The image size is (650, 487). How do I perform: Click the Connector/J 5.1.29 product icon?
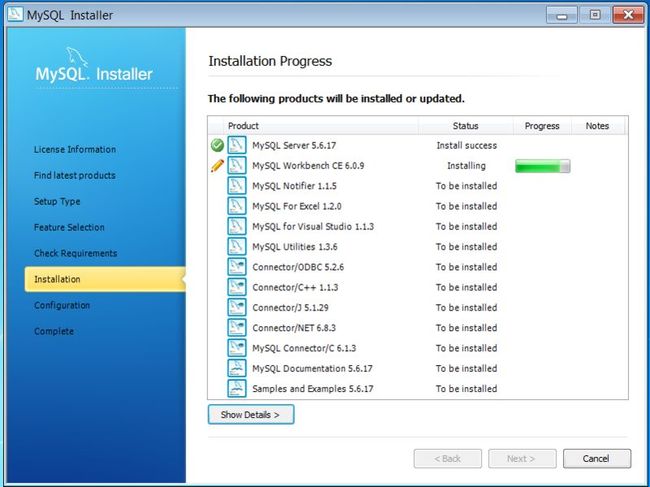(237, 308)
